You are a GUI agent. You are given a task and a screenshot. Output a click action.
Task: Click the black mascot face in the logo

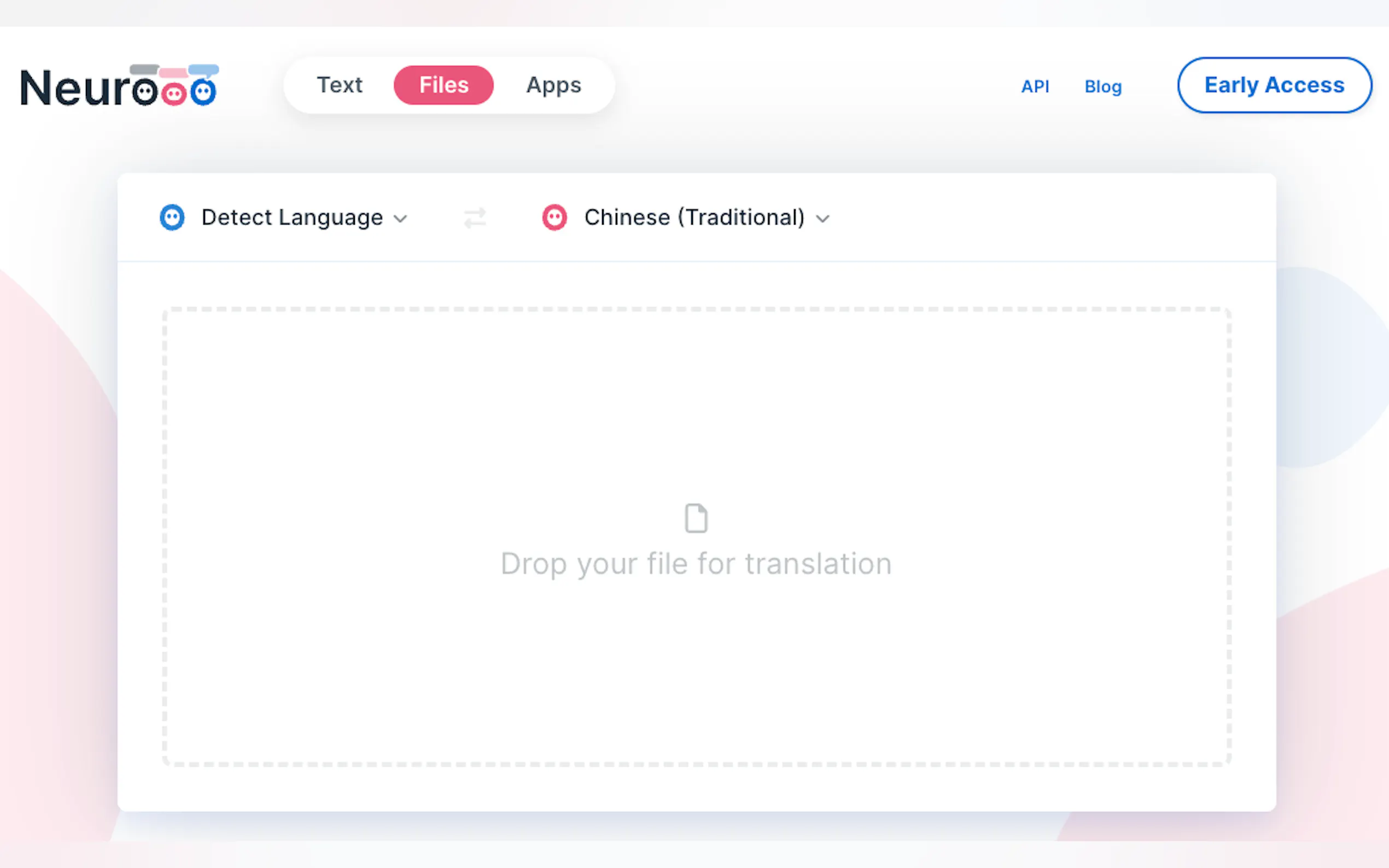tap(145, 92)
